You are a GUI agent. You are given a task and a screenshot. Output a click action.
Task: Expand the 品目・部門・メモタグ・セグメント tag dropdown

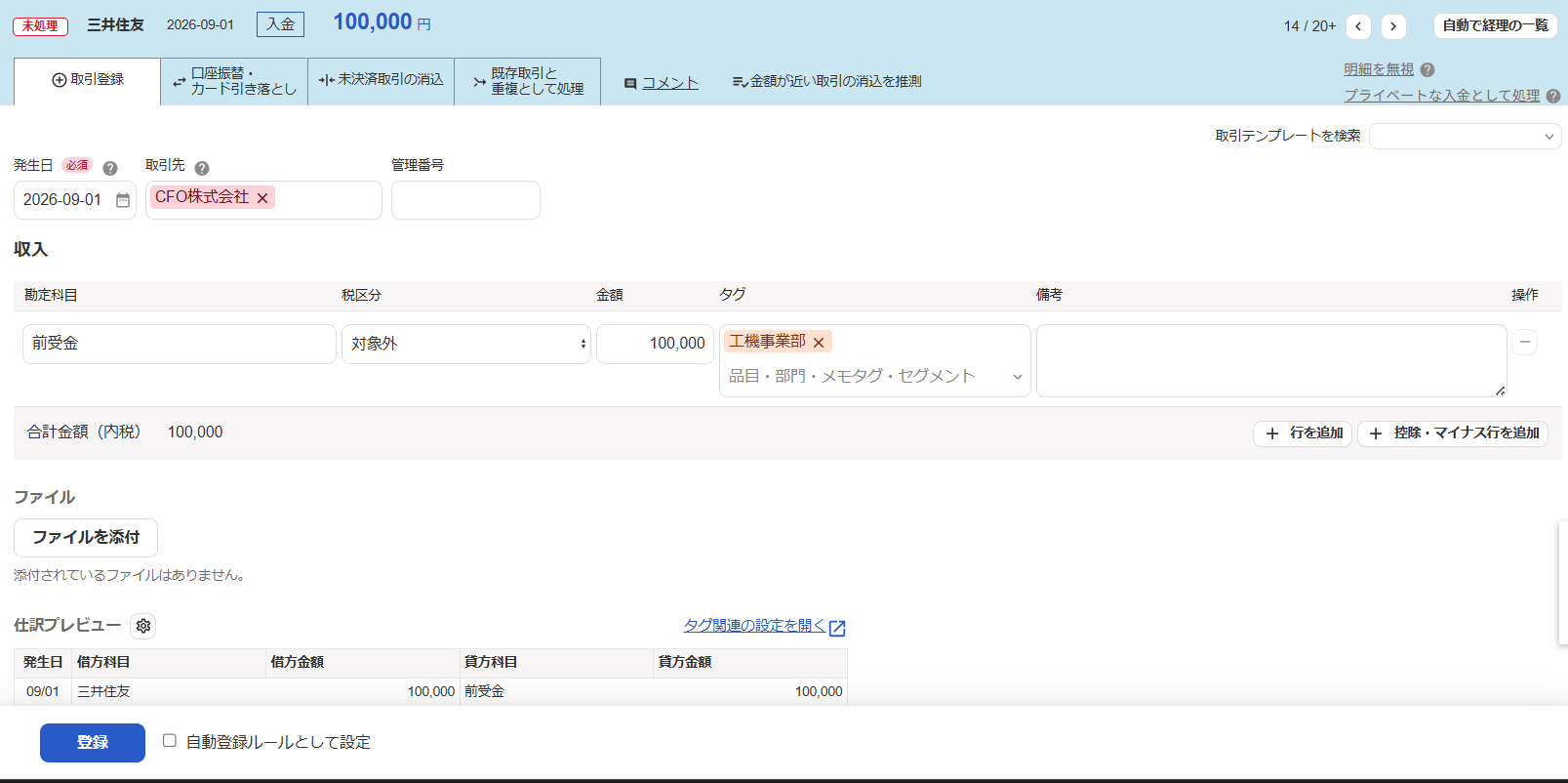tap(1017, 377)
